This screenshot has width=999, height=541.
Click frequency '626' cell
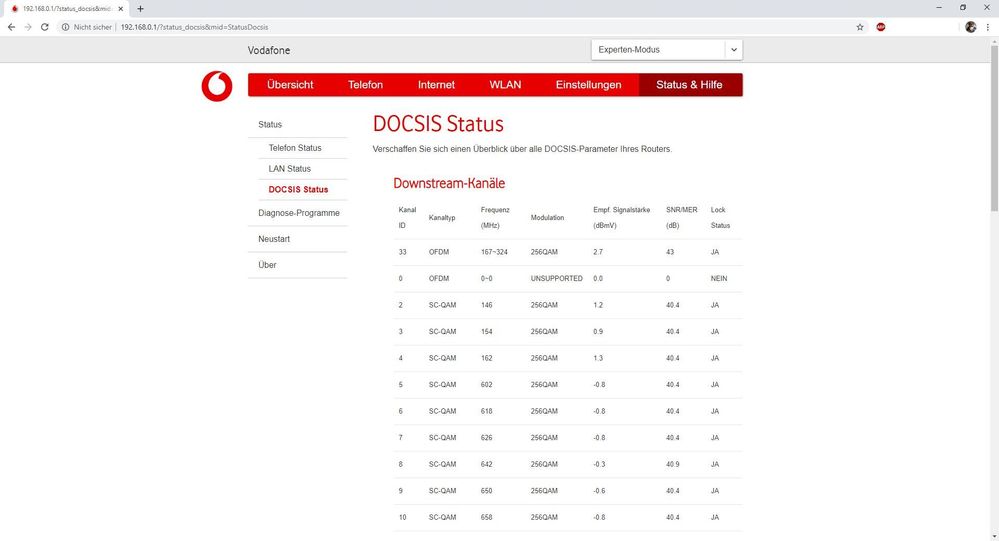pyautogui.click(x=487, y=438)
